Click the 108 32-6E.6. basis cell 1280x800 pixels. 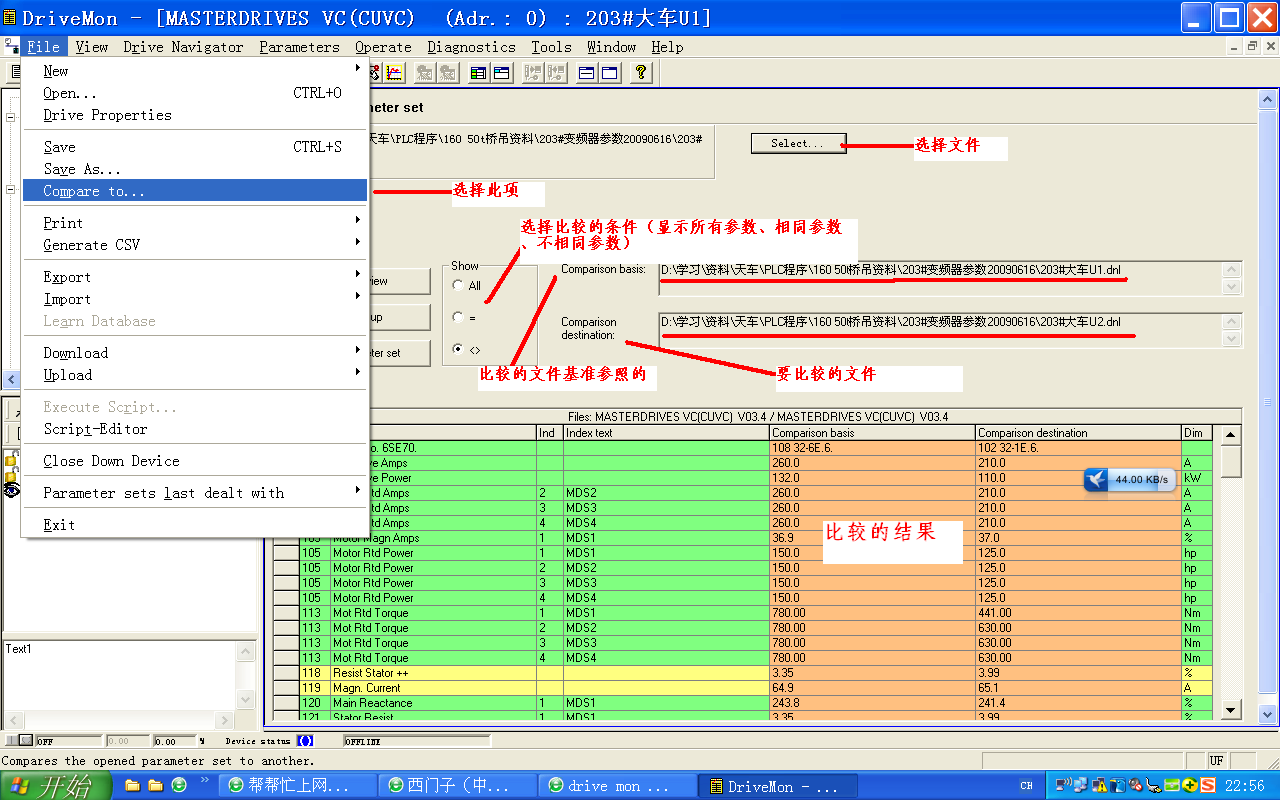pyautogui.click(x=873, y=448)
